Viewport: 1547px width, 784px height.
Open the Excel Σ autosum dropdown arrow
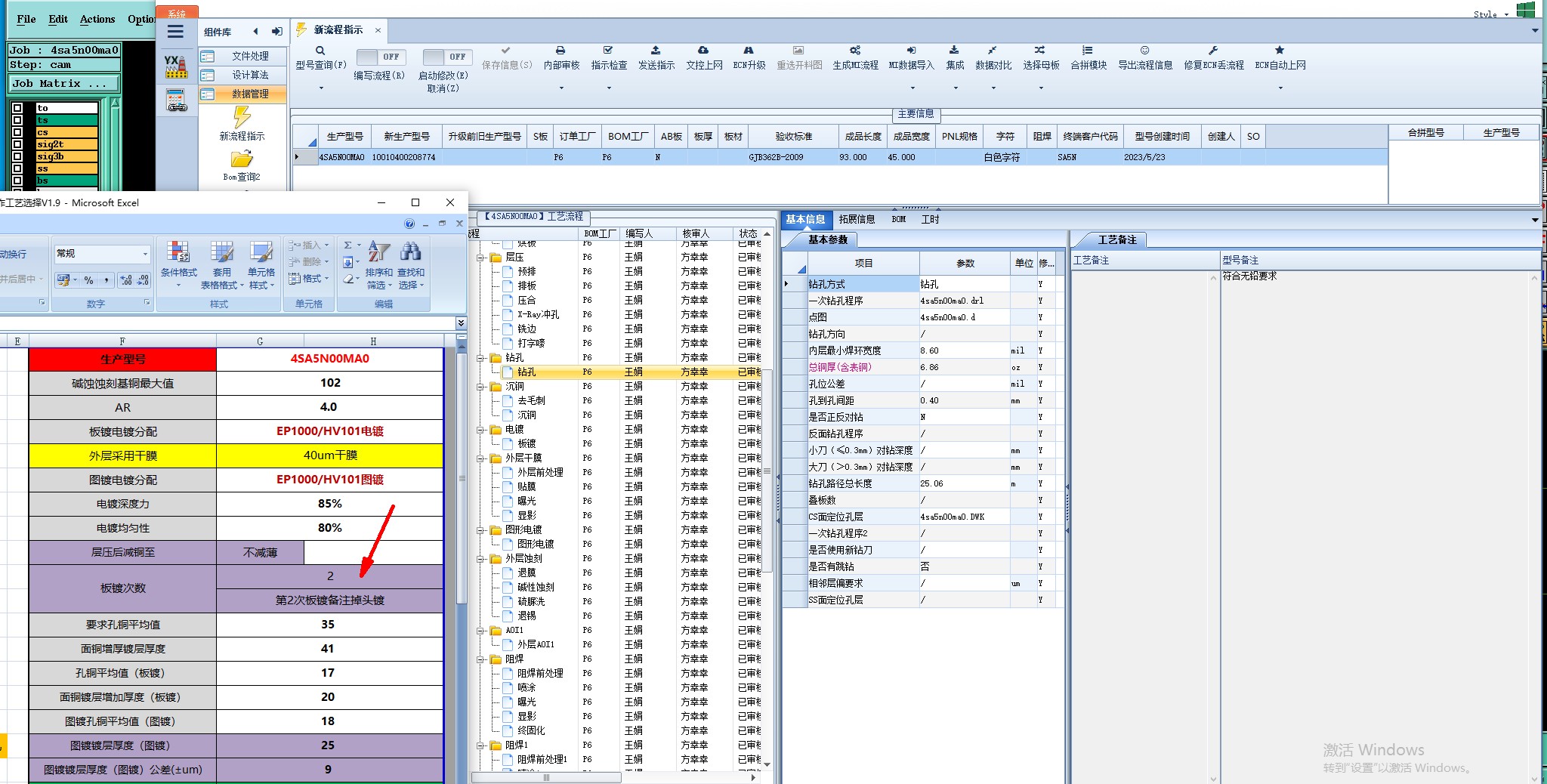[x=359, y=245]
